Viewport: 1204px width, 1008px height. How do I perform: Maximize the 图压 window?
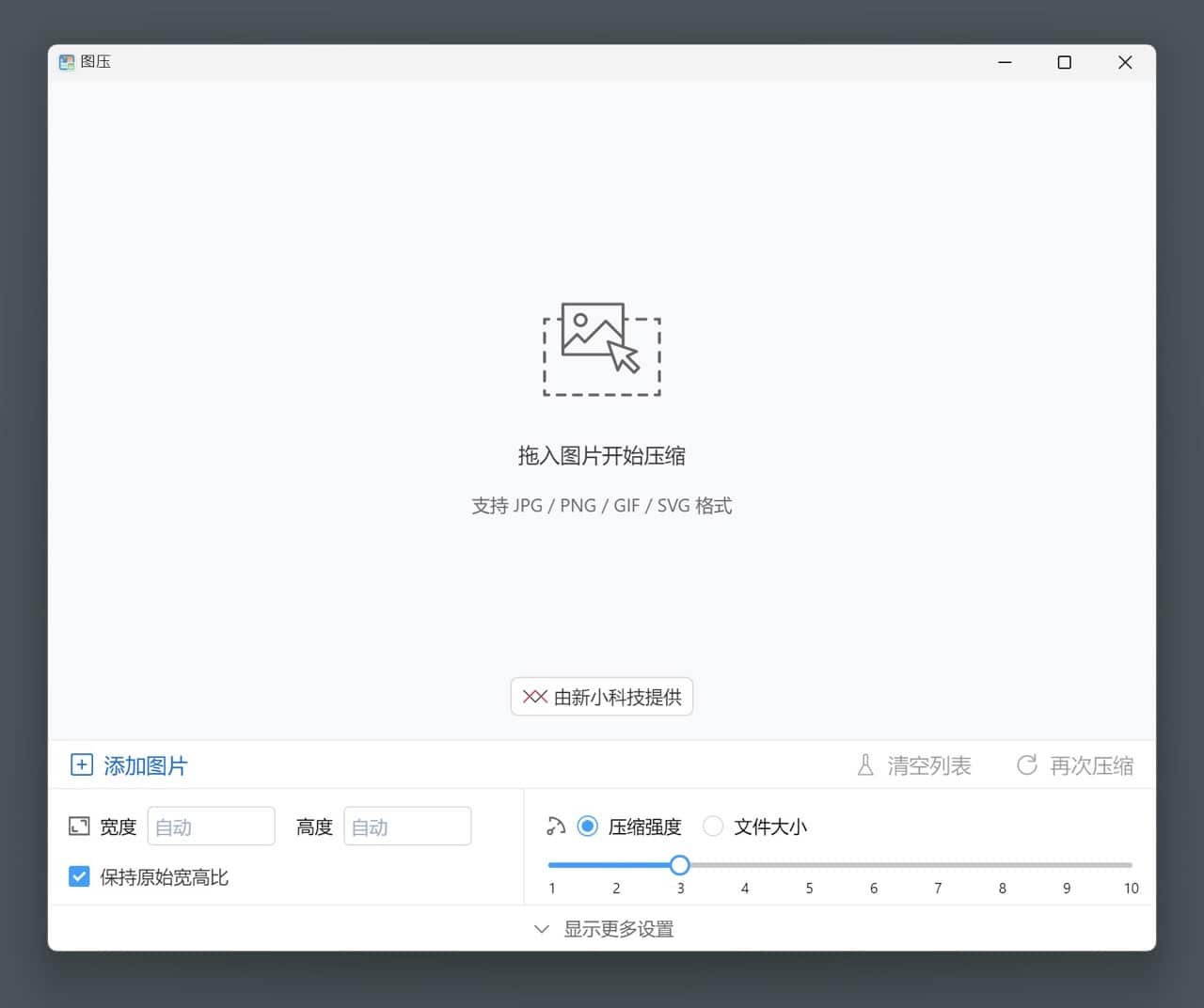1065,62
